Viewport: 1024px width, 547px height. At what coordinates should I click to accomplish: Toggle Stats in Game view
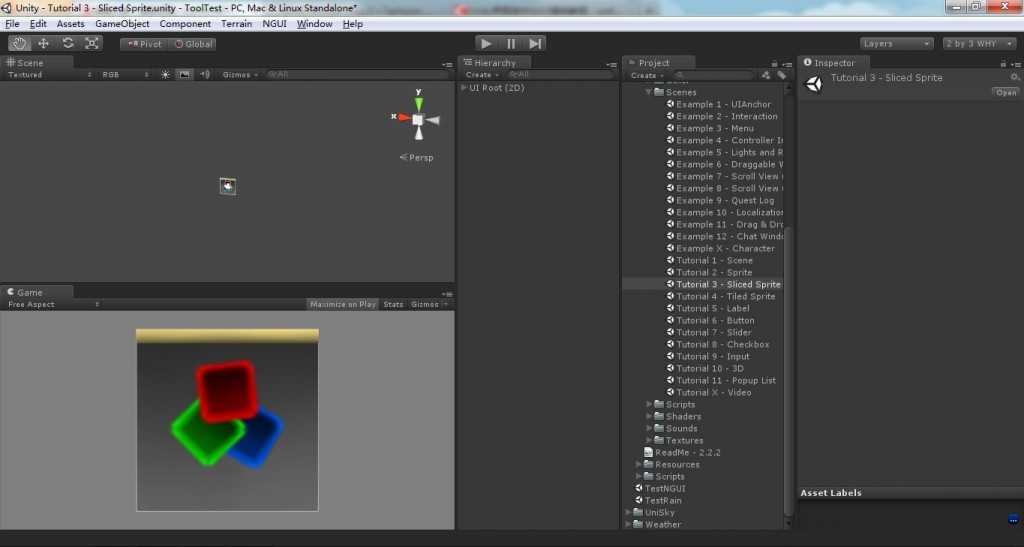pyautogui.click(x=393, y=305)
